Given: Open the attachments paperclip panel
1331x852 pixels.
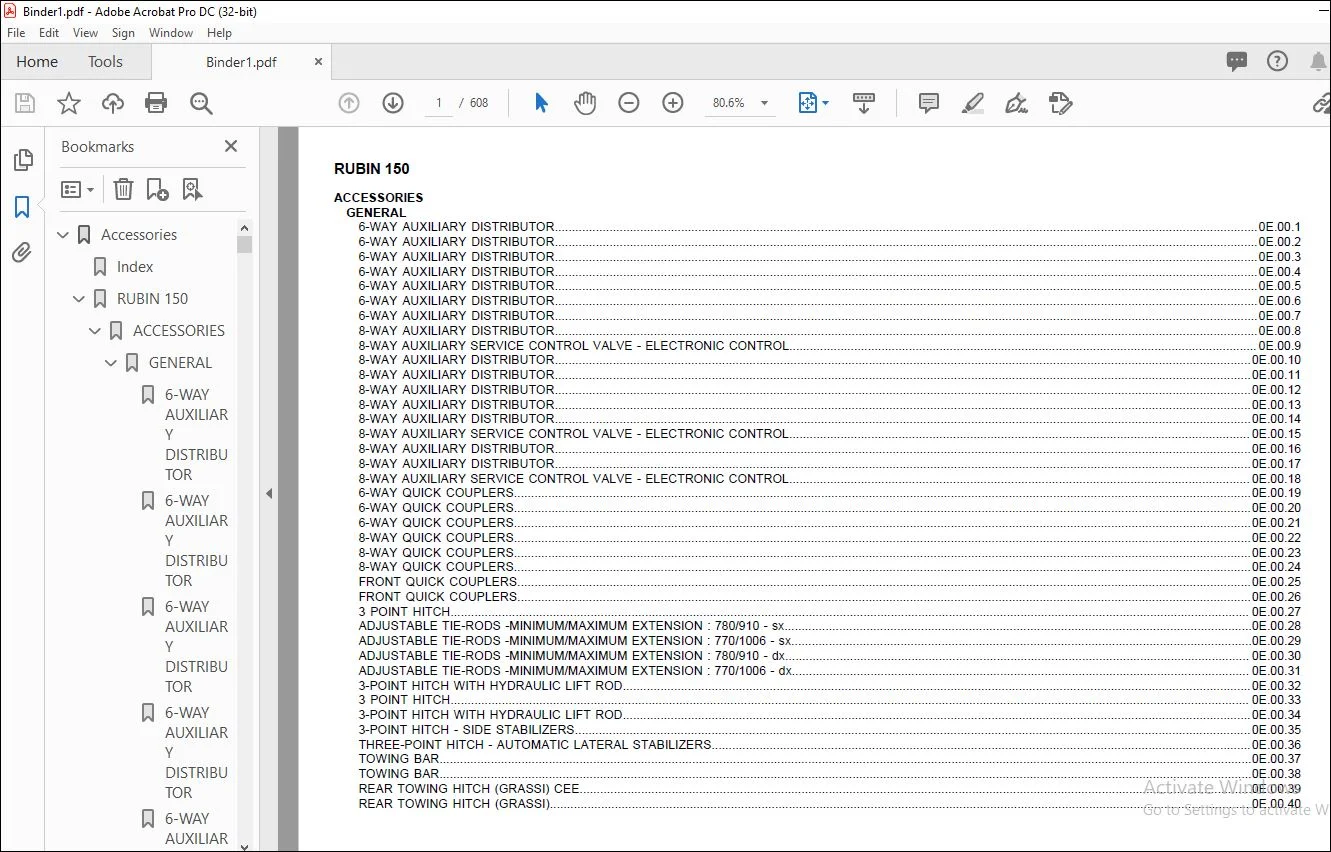Looking at the screenshot, I should pos(22,253).
